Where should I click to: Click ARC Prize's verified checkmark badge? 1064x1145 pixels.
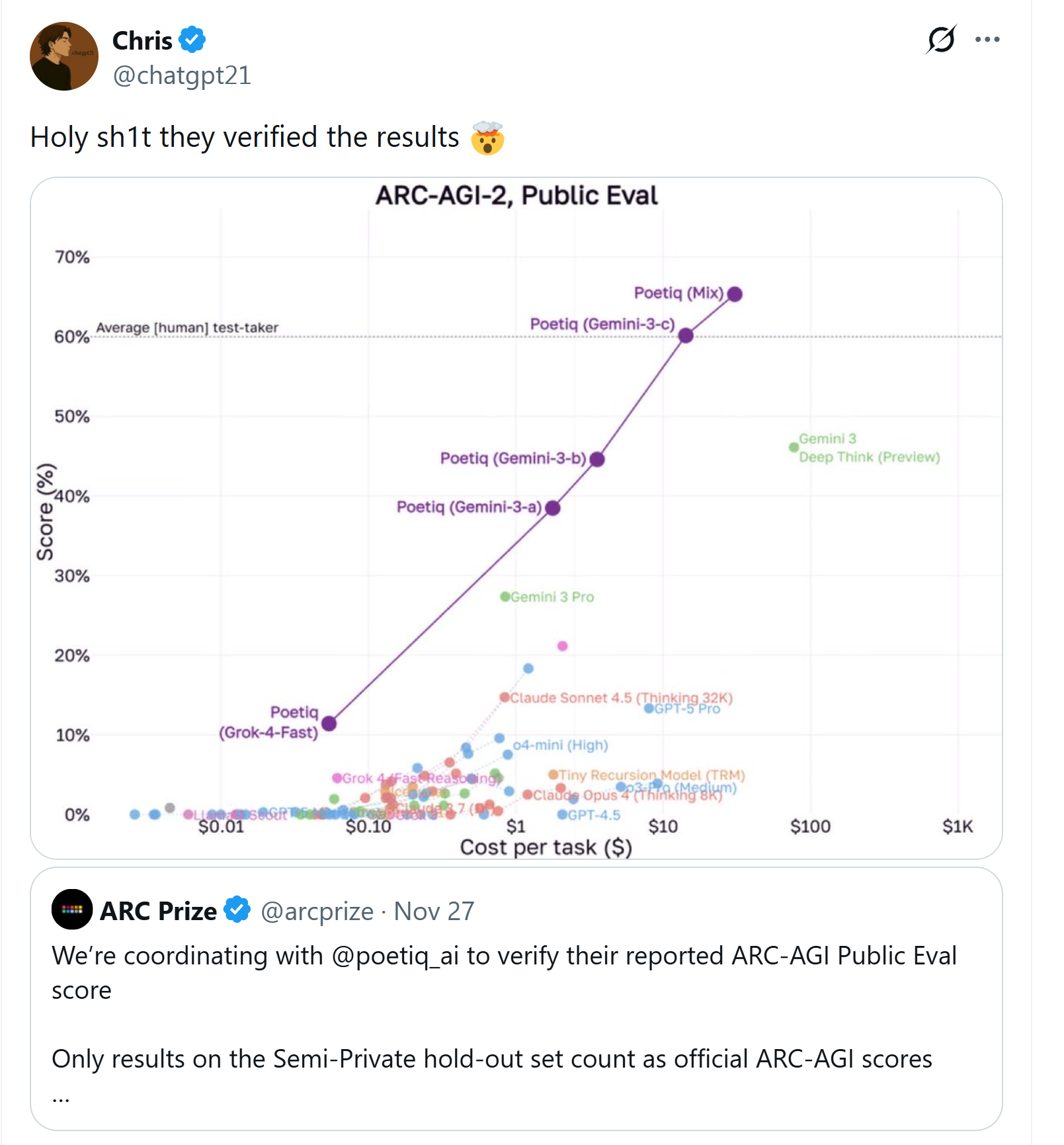[x=237, y=910]
